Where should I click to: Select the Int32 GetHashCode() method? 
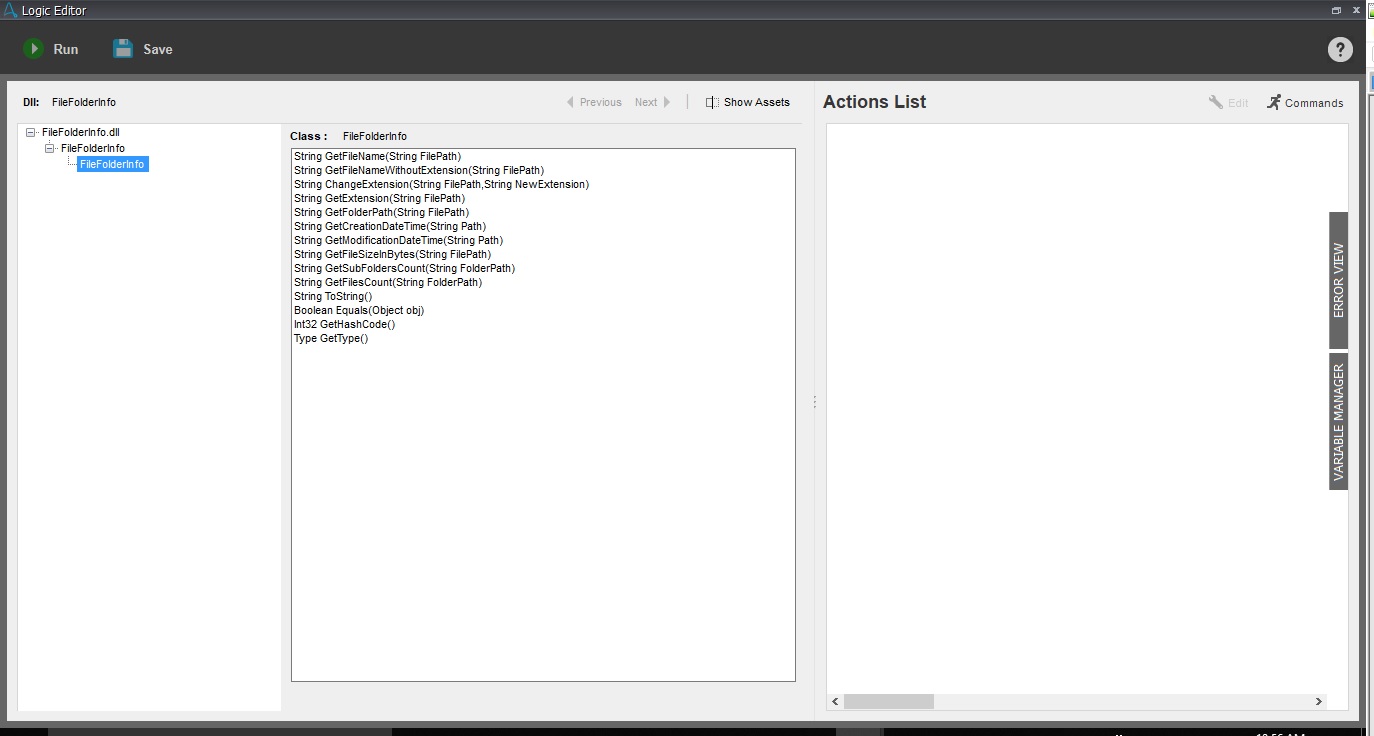[x=344, y=324]
